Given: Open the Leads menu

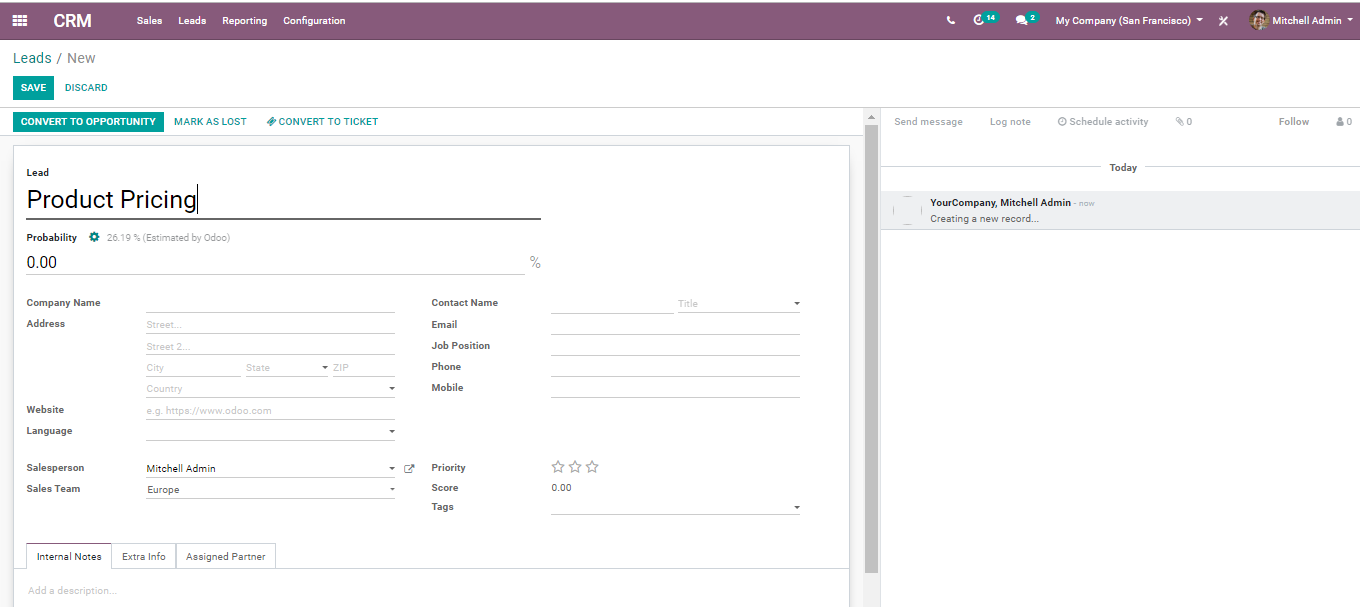Looking at the screenshot, I should click(192, 20).
